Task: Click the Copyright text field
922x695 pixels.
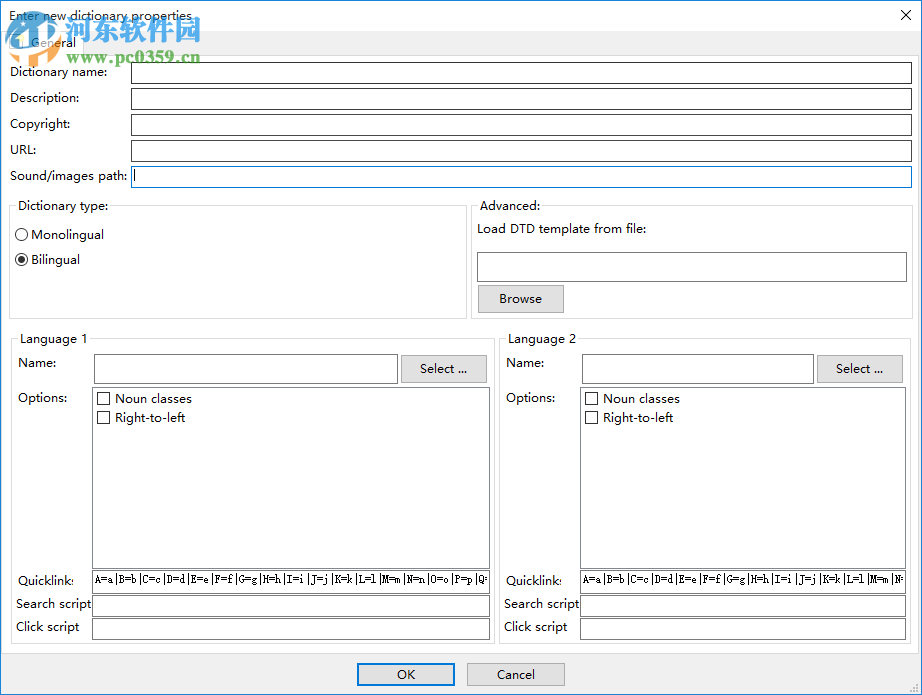Action: tap(521, 125)
